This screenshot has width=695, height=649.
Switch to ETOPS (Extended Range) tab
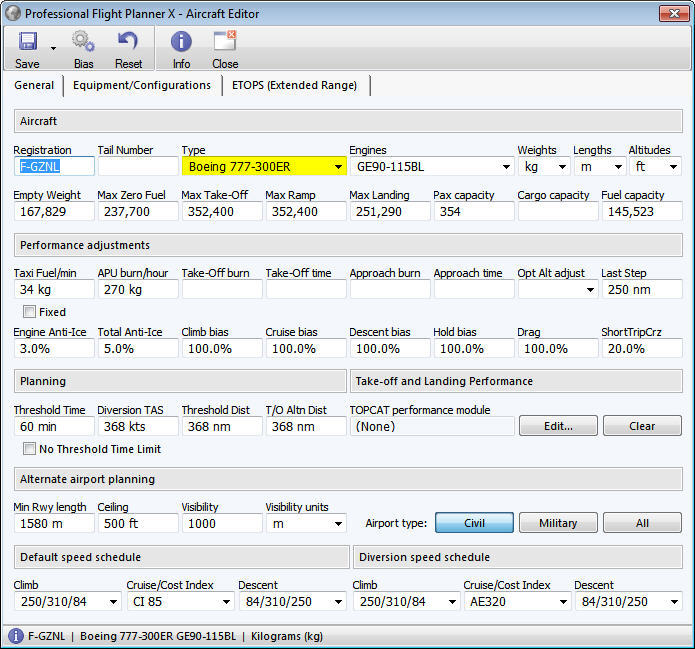pyautogui.click(x=294, y=85)
